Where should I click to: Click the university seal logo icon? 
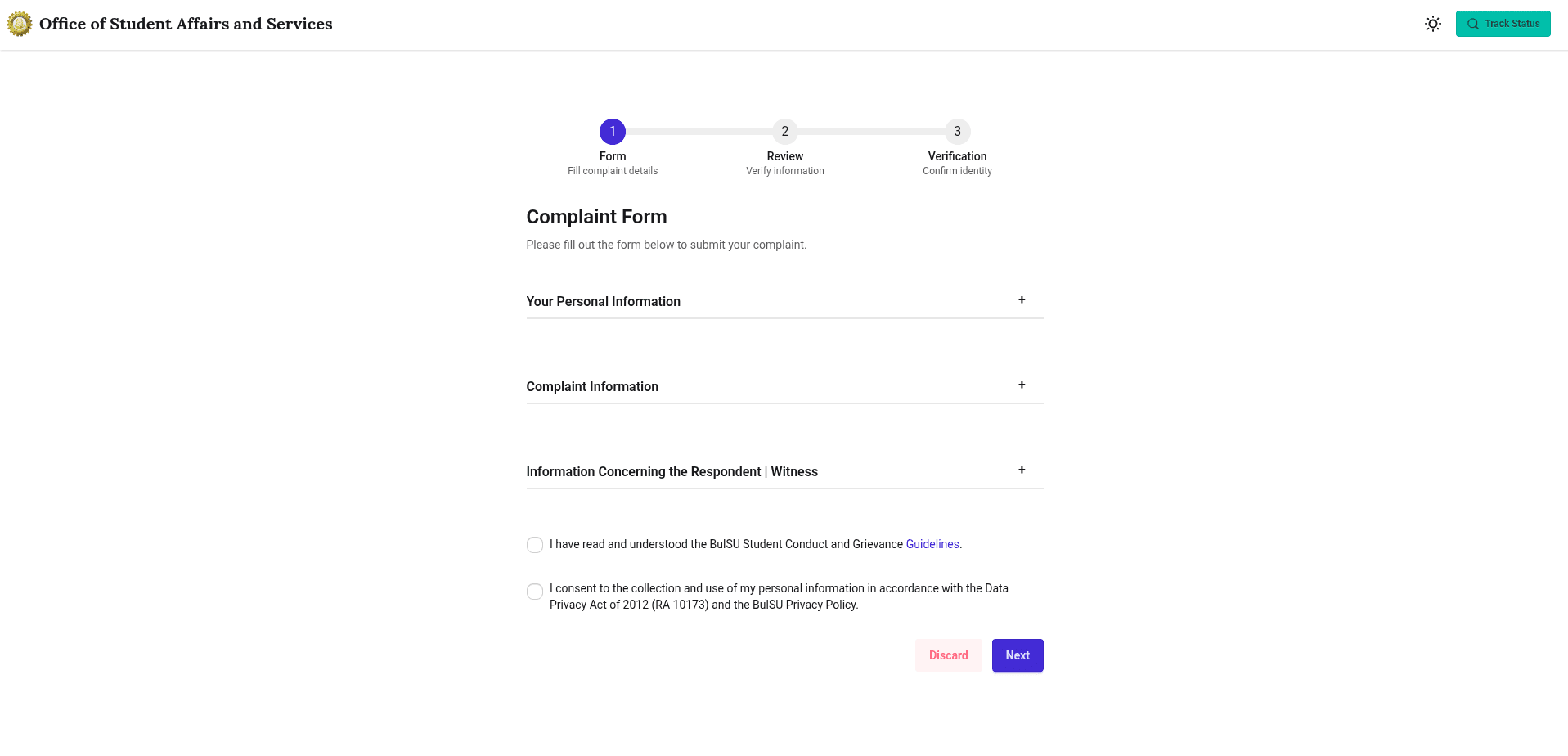20,24
